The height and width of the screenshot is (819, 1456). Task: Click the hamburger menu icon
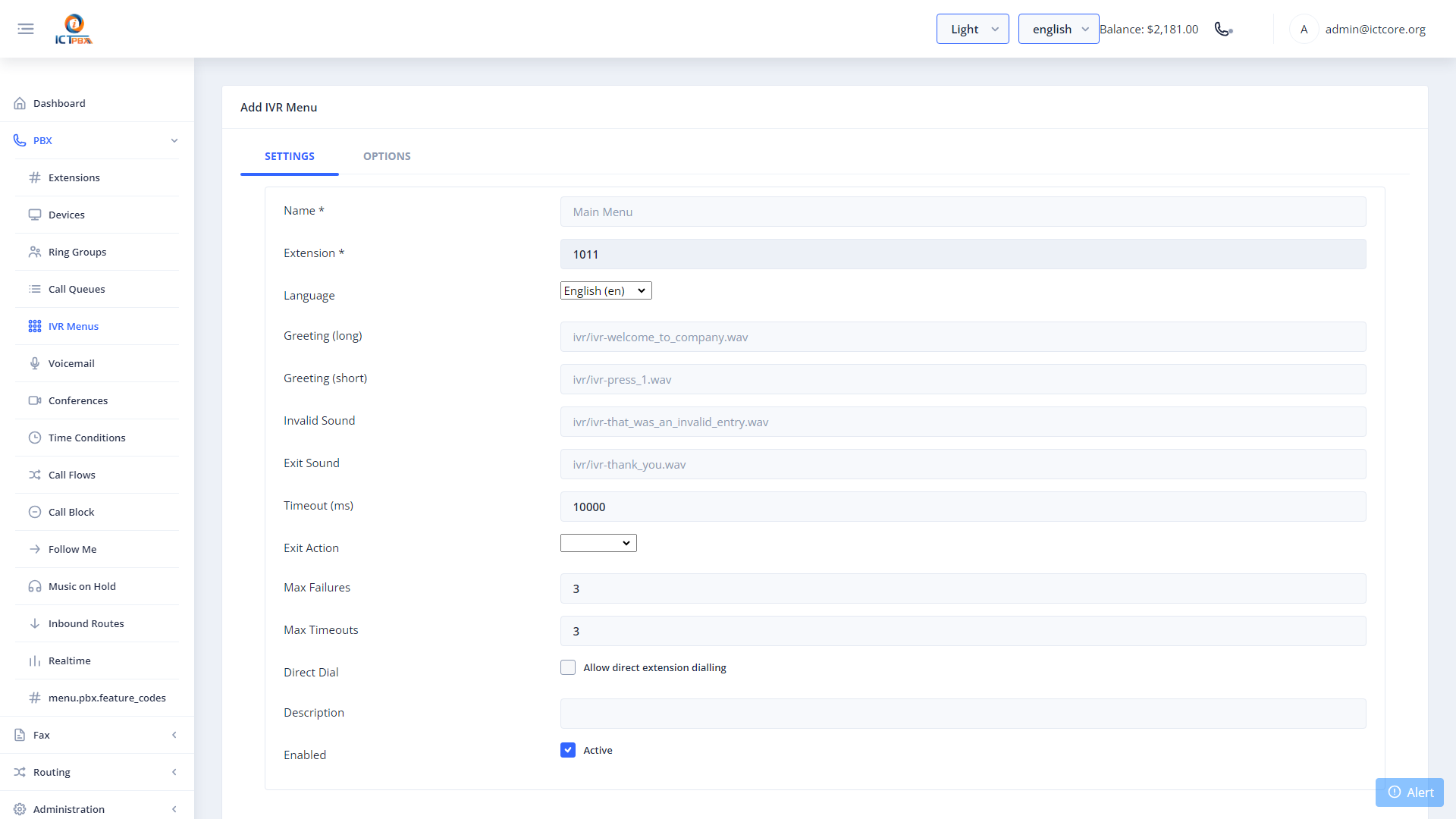26,29
